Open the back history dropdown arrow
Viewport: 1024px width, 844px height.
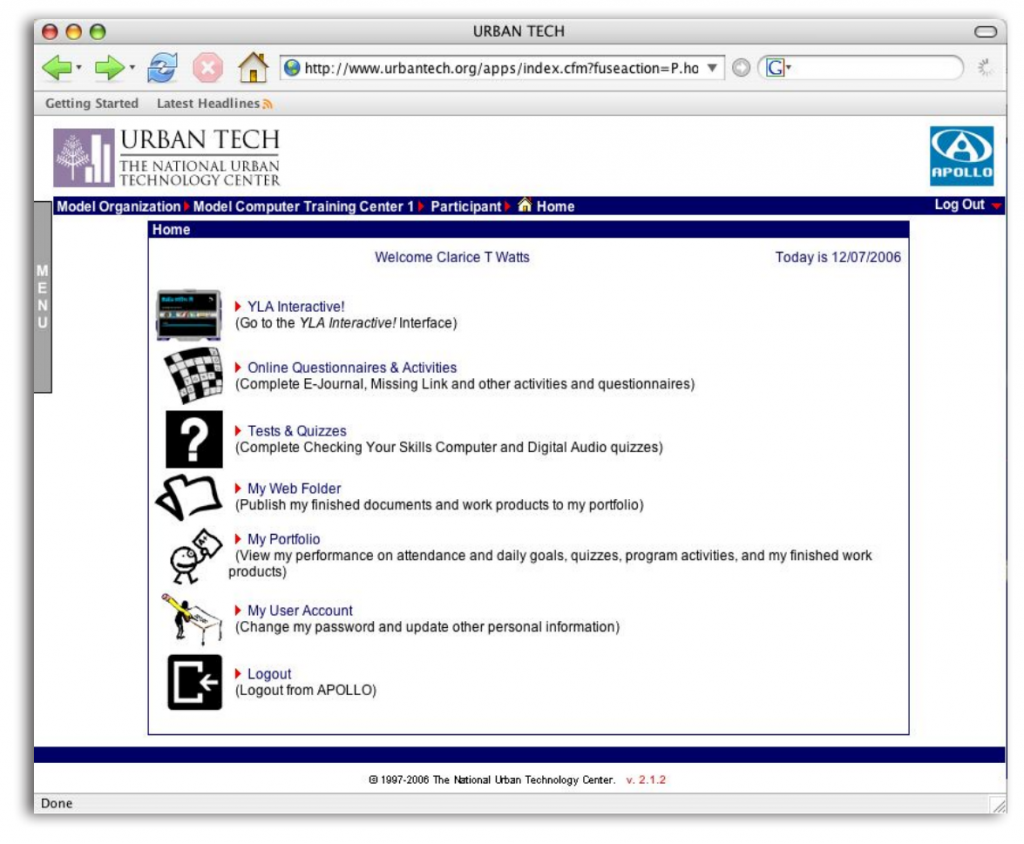click(78, 67)
